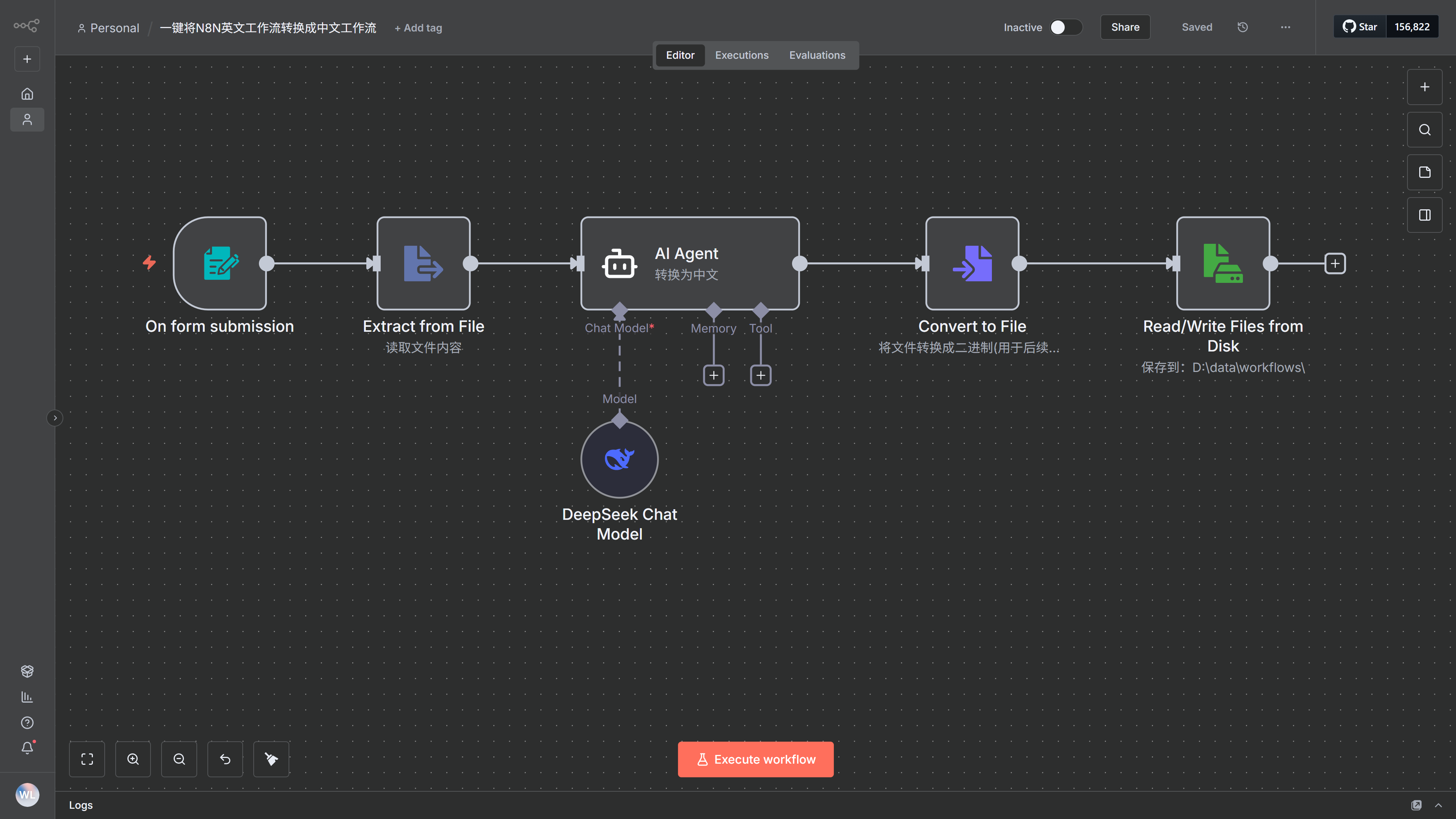Screen dimensions: 1456x819
Task: Click the add sticky note icon
Action: tap(1425, 173)
